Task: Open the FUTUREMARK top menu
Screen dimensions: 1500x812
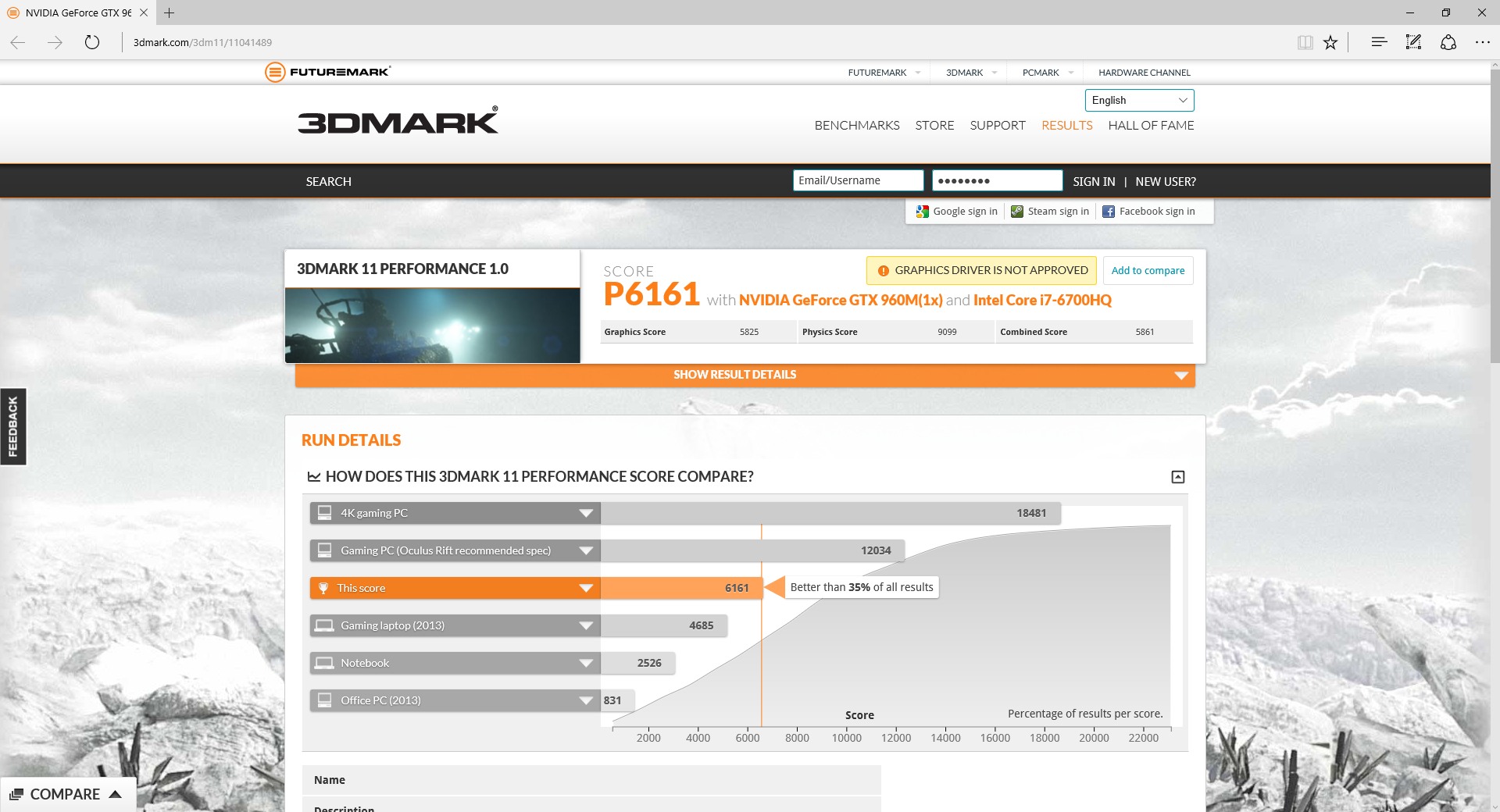Action: 884,73
